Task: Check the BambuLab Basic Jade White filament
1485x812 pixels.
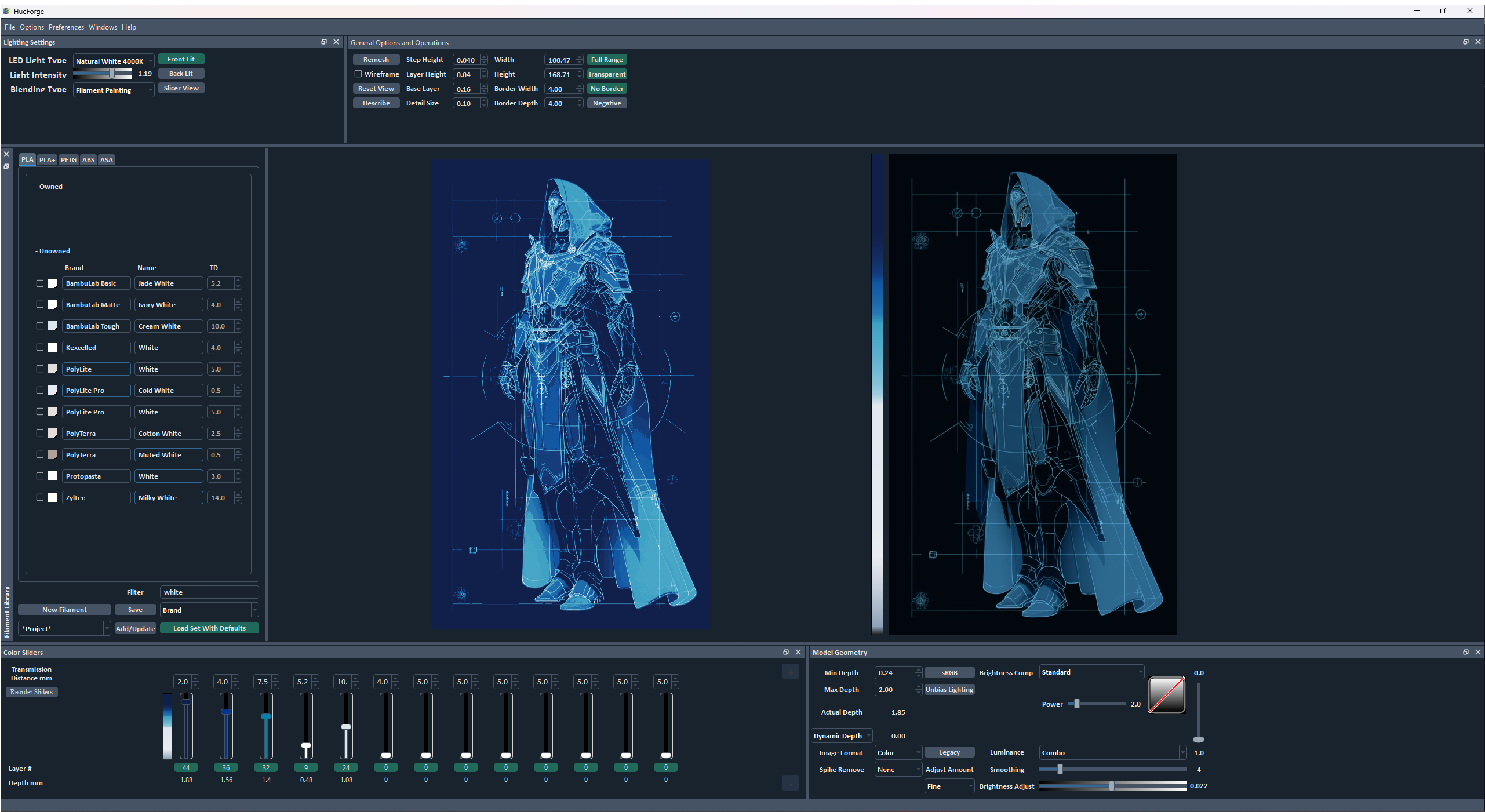Action: click(x=40, y=283)
